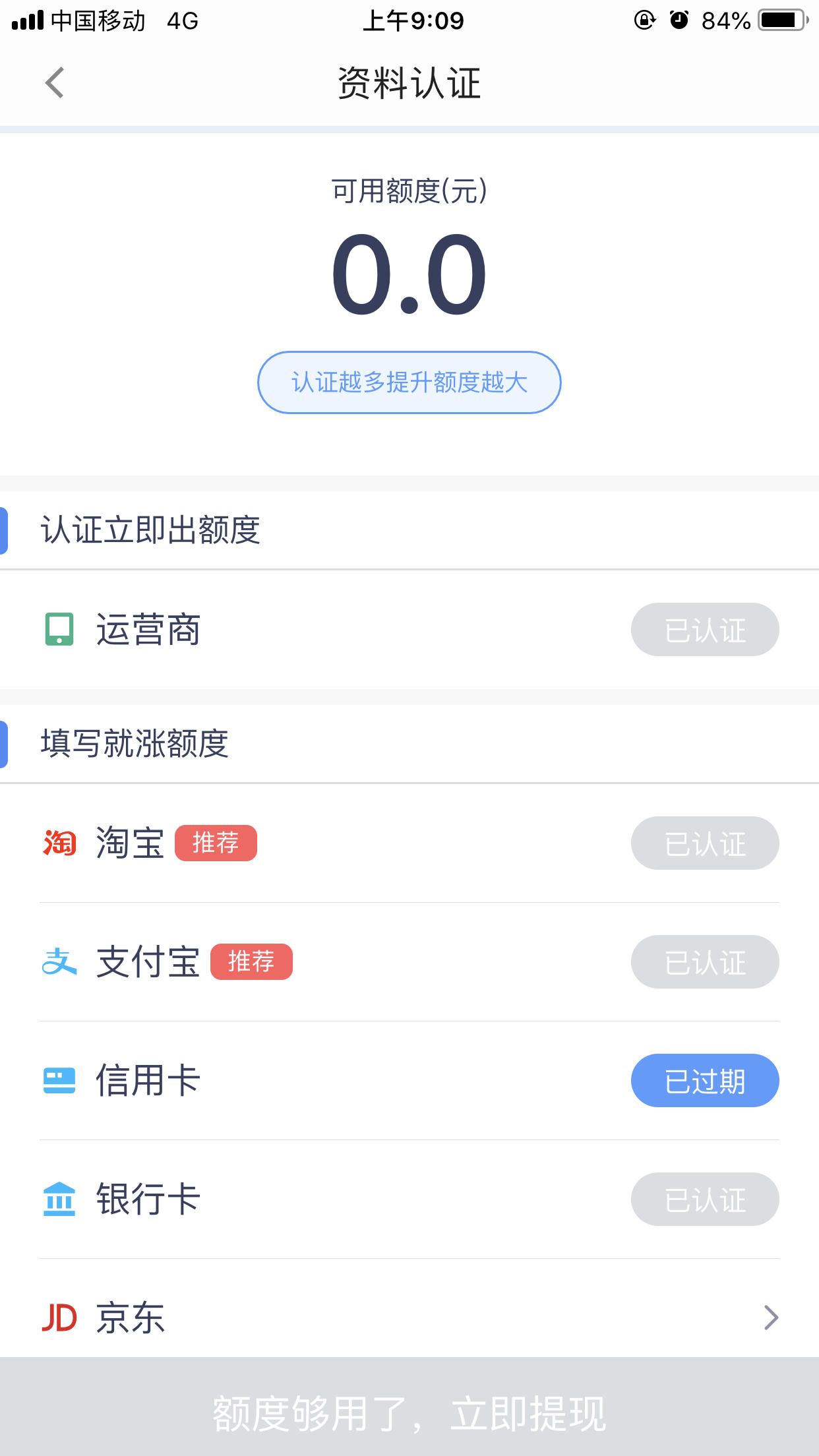Tap 已认证 button next to 支付宝
The image size is (819, 1456).
pyautogui.click(x=705, y=961)
